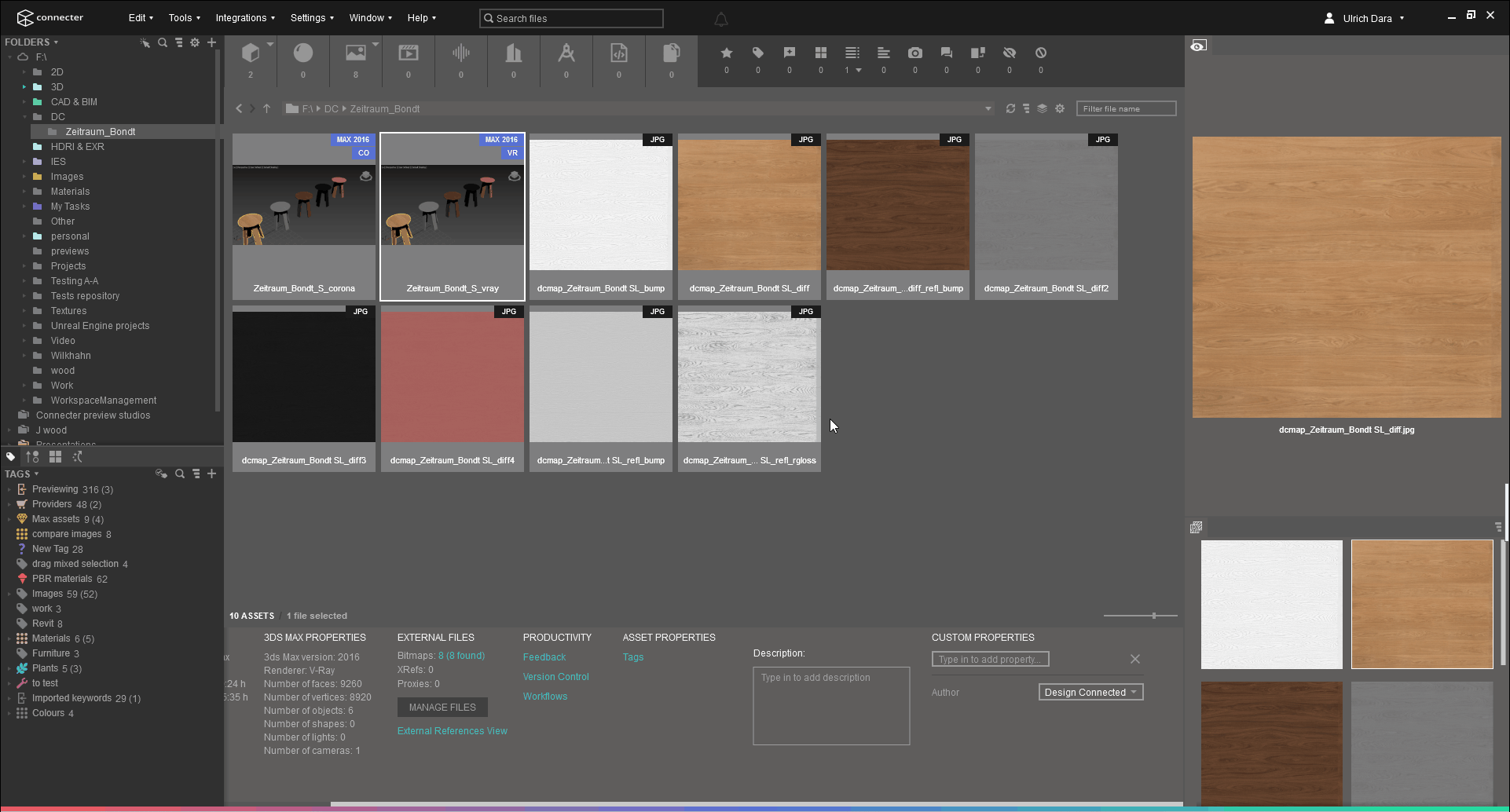Screen dimensions: 1510x812
Task: Click the External References View link
Action: click(x=453, y=730)
